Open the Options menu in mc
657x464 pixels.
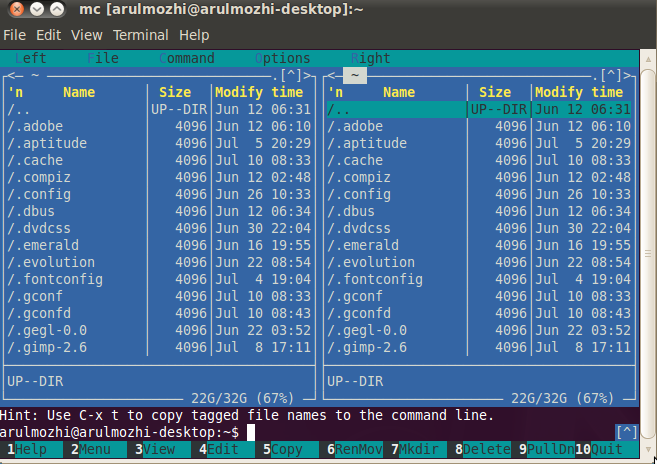point(283,58)
